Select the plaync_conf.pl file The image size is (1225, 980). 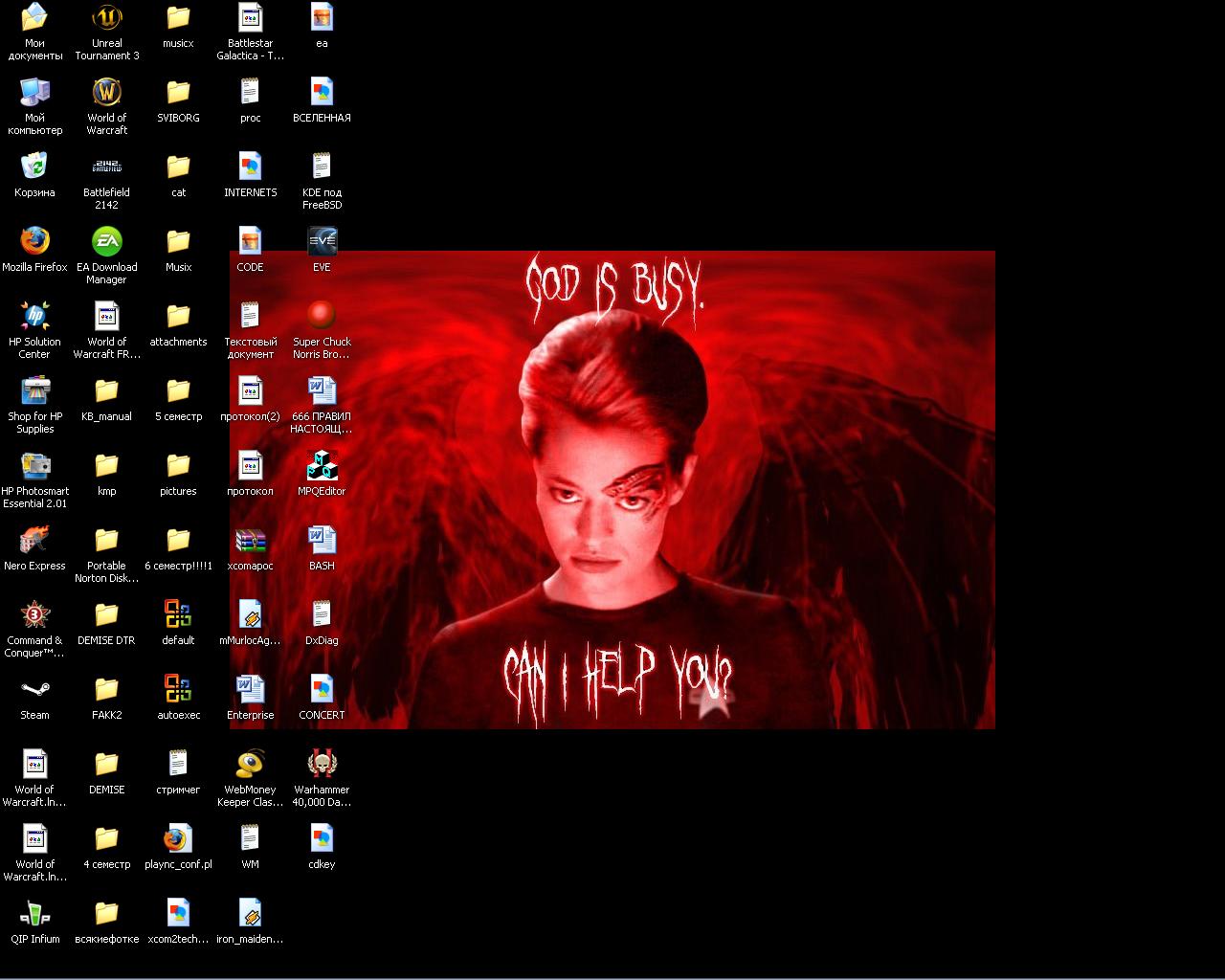[178, 838]
